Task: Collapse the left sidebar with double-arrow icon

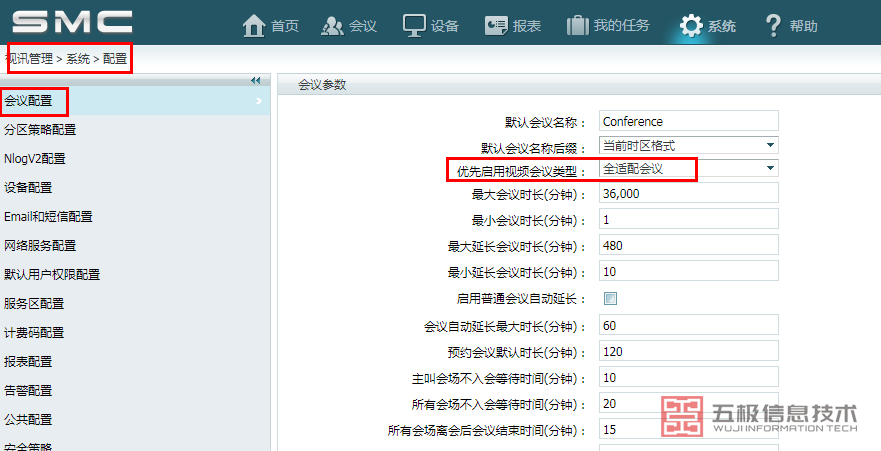Action: (256, 80)
